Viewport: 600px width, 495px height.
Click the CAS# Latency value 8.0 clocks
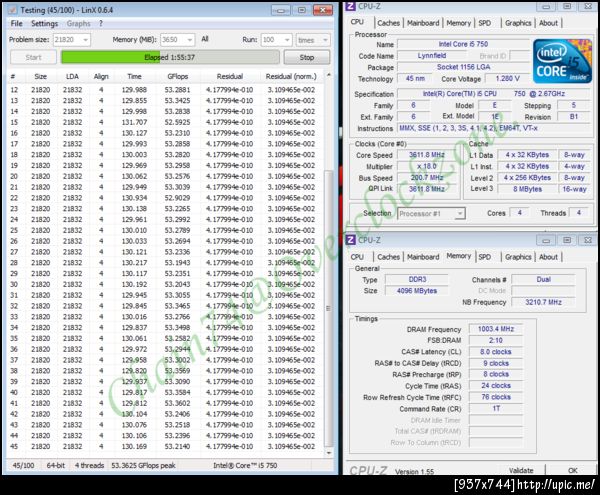click(x=496, y=352)
